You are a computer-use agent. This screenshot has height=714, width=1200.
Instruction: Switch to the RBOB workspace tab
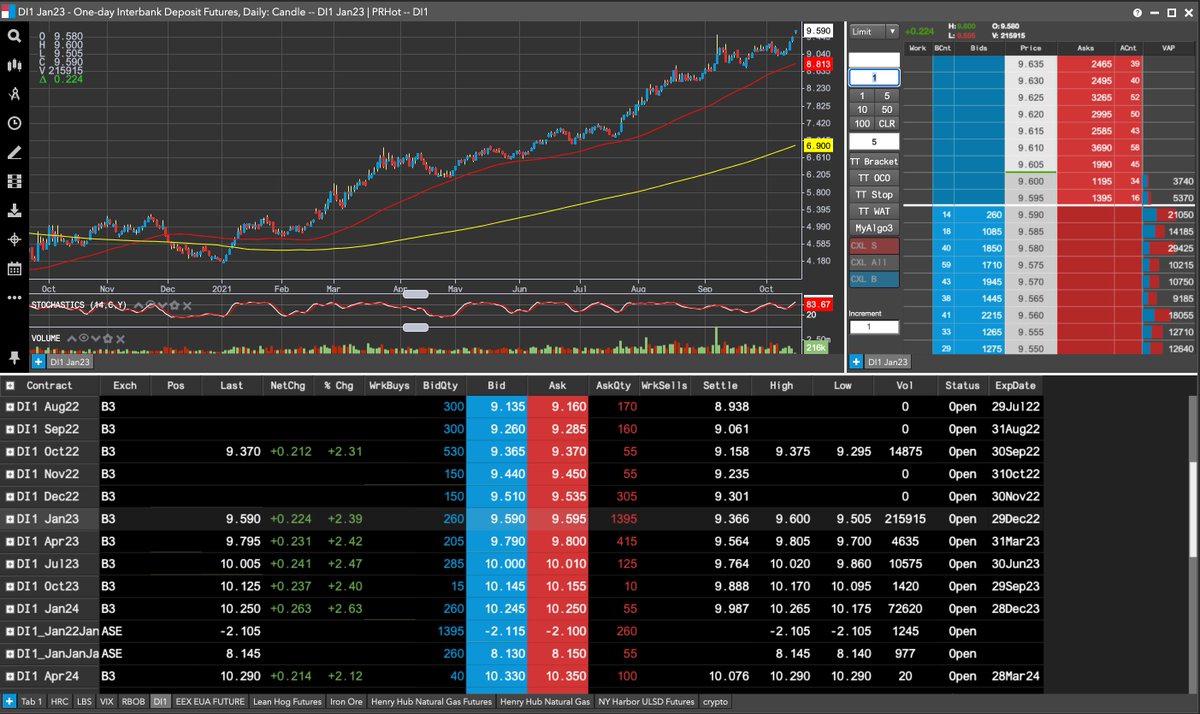[134, 702]
